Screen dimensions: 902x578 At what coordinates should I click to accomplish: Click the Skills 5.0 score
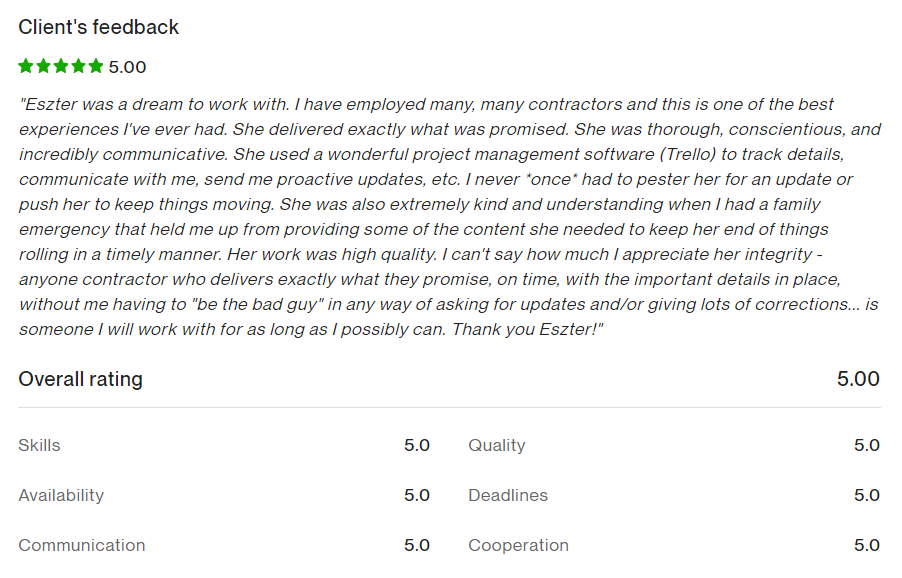point(416,445)
